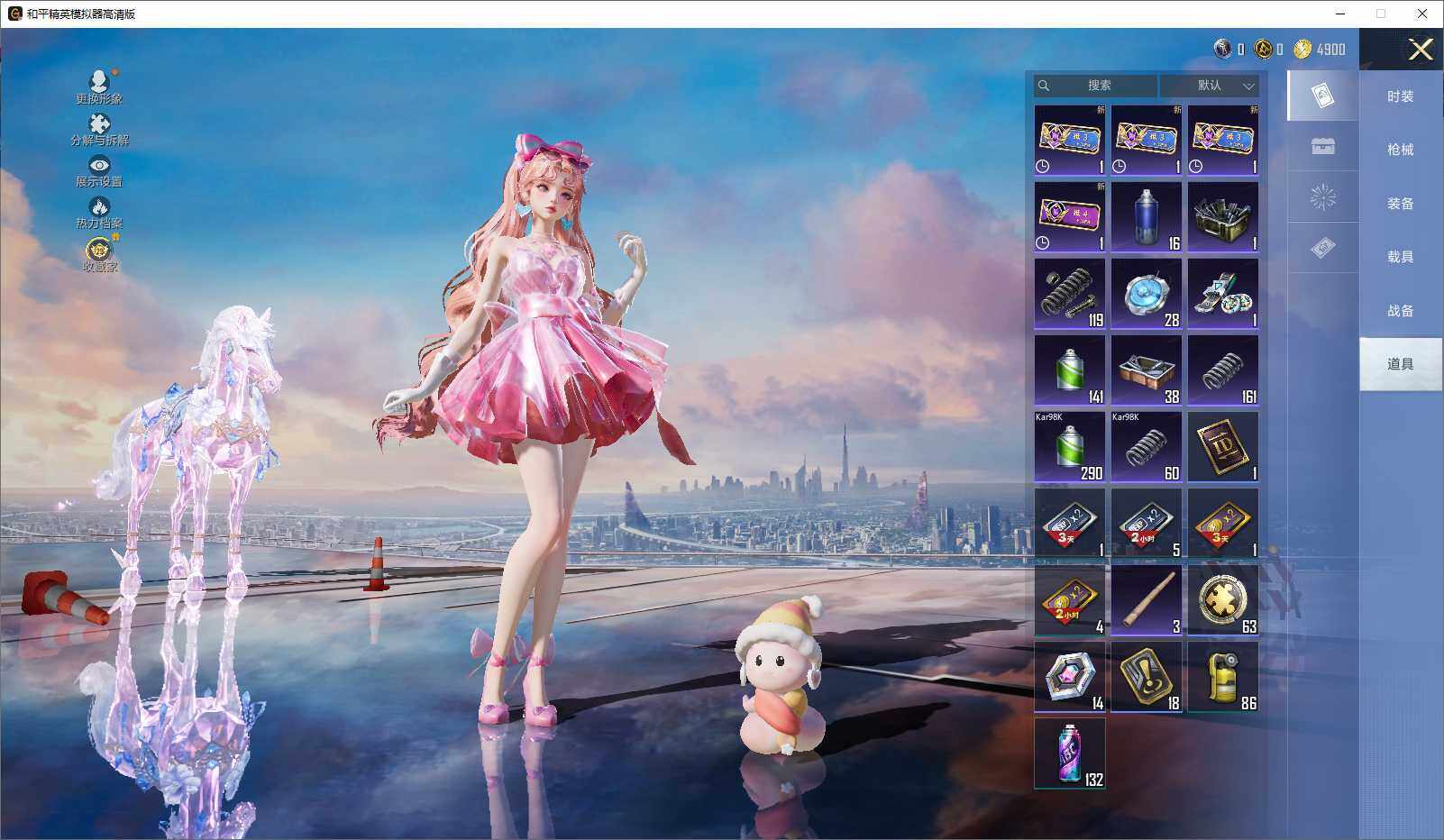Select the silver x2 3天 card

1070,524
